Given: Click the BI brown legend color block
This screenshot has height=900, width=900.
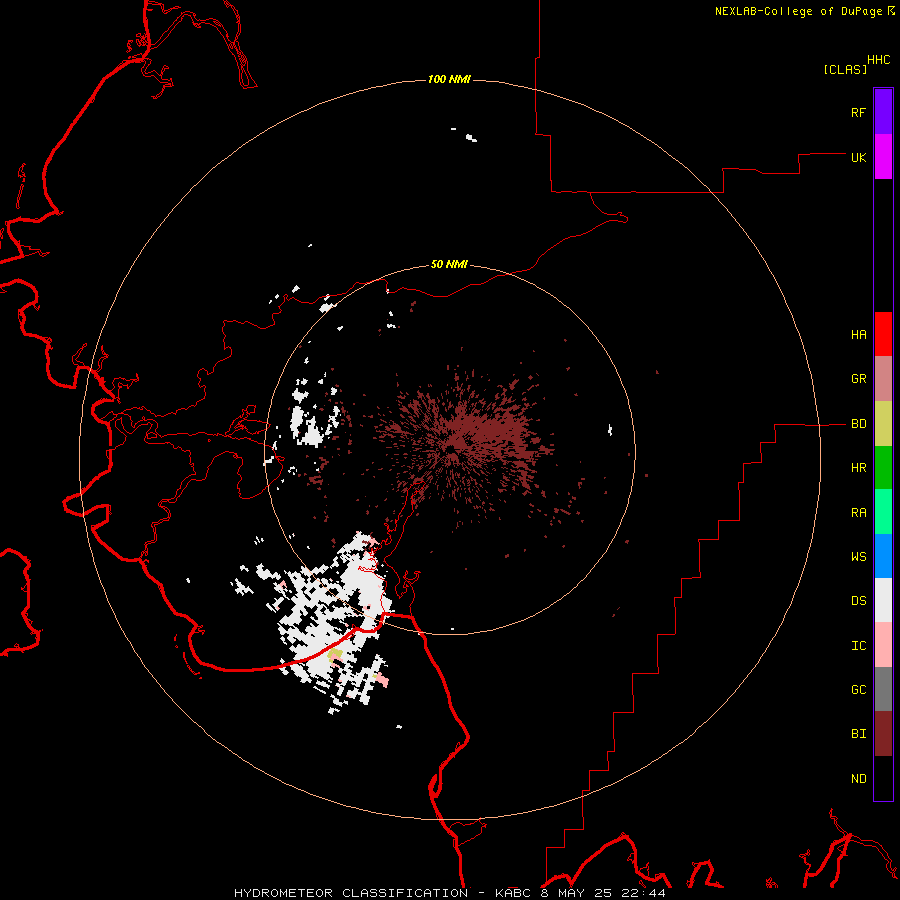Looking at the screenshot, I should coord(883,734).
